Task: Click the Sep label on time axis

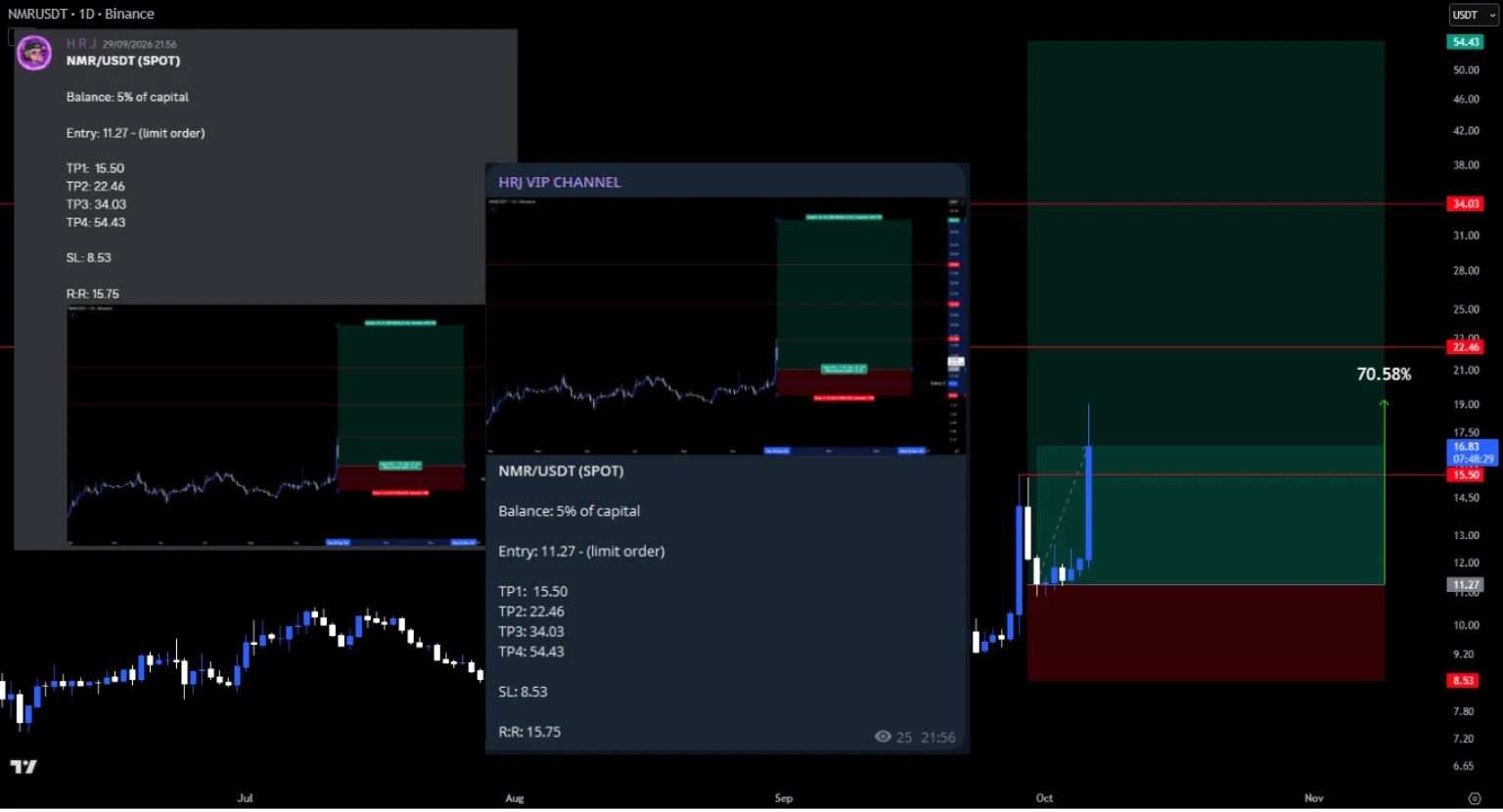Action: [784, 798]
